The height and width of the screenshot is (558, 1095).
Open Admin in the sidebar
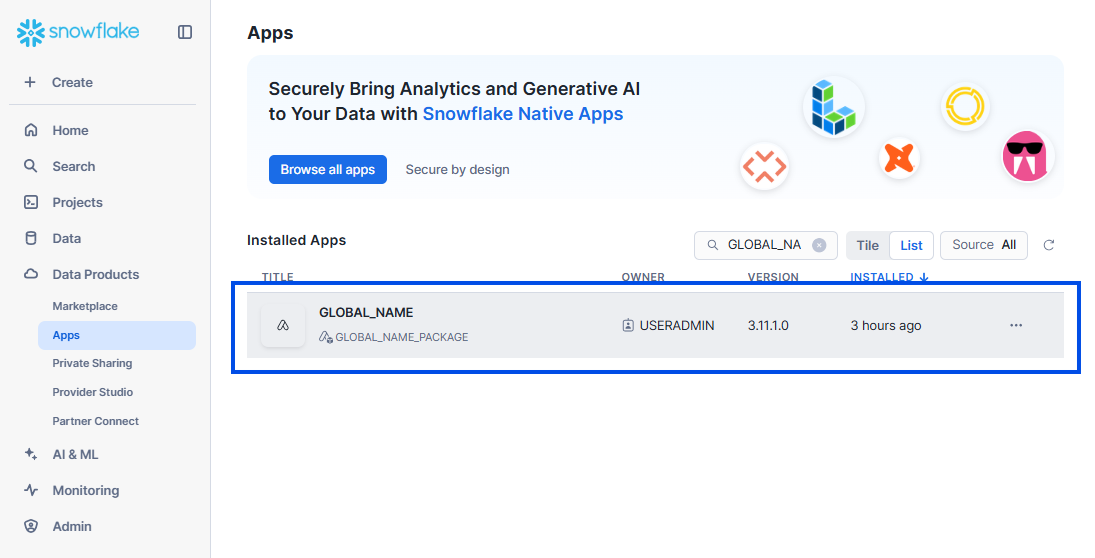71,527
